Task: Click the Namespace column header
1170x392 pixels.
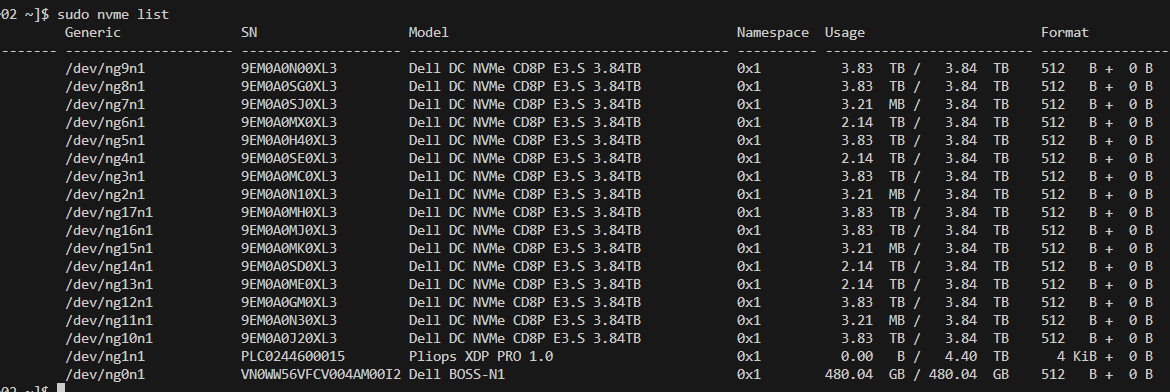Action: click(x=773, y=32)
